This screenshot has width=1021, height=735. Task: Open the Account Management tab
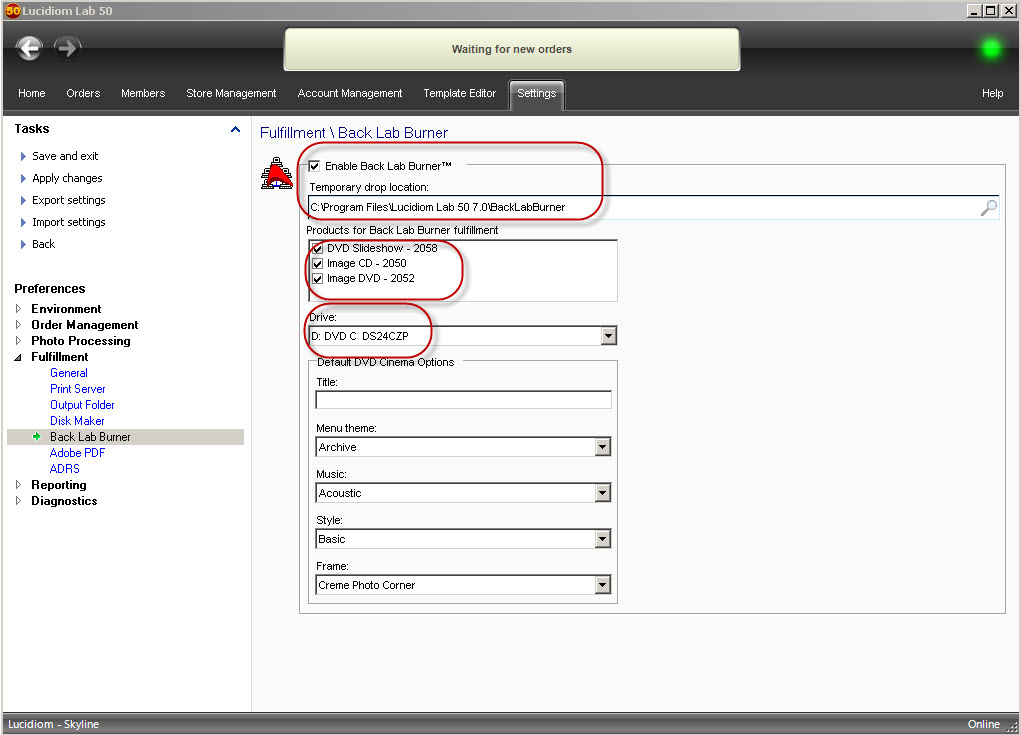coord(350,93)
